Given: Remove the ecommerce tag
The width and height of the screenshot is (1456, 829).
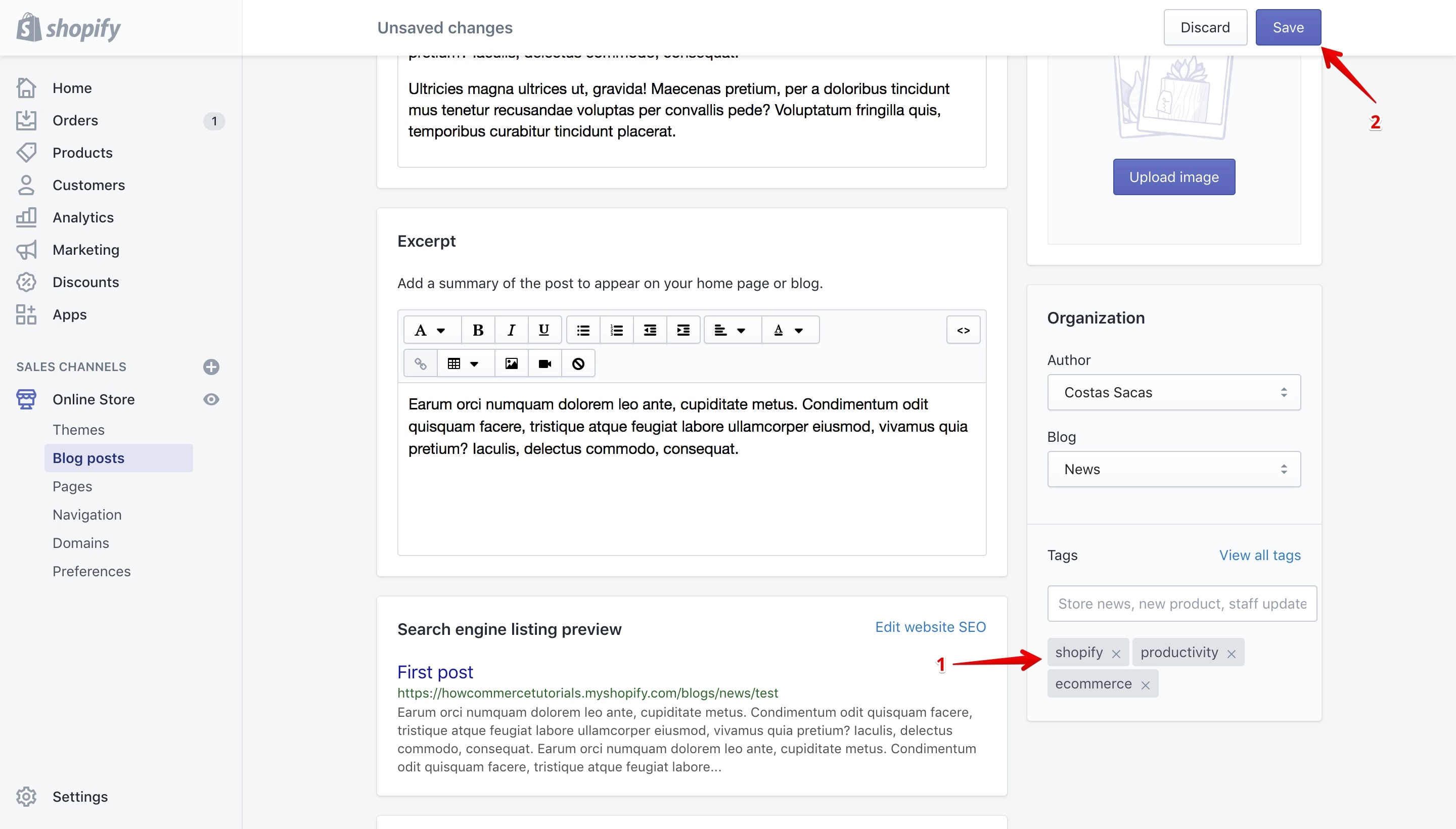Looking at the screenshot, I should [x=1146, y=685].
